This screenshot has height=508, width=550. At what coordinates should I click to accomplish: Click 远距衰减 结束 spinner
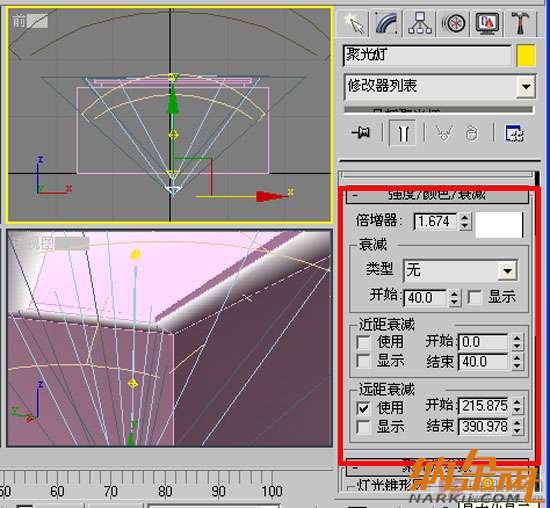(x=517, y=426)
